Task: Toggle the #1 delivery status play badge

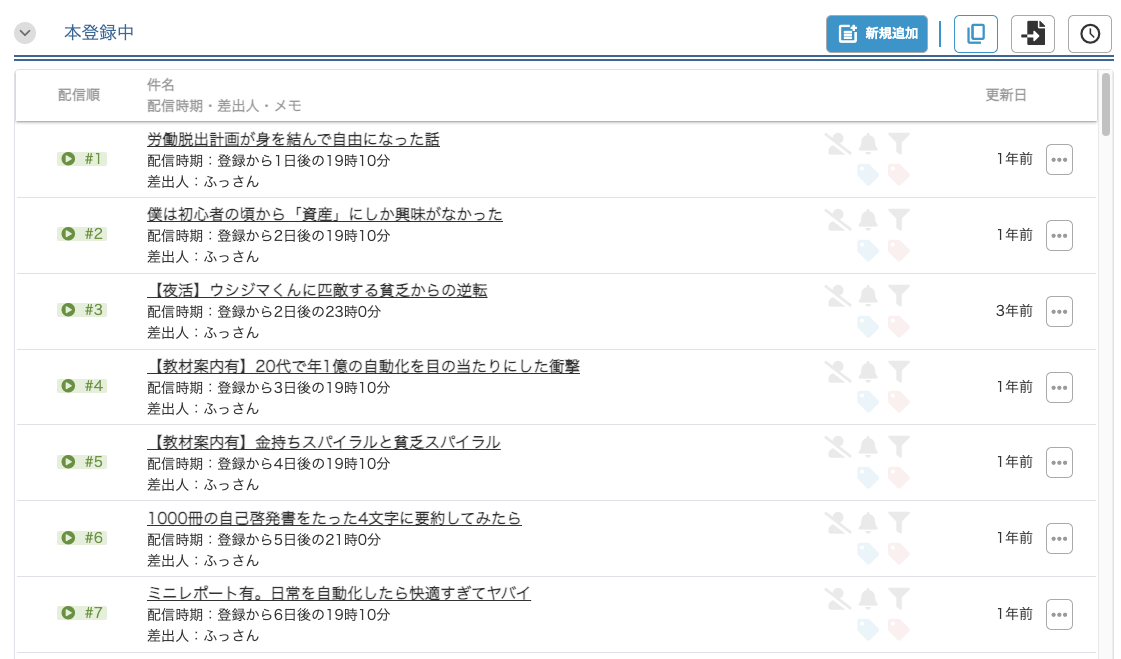Action: (82, 159)
